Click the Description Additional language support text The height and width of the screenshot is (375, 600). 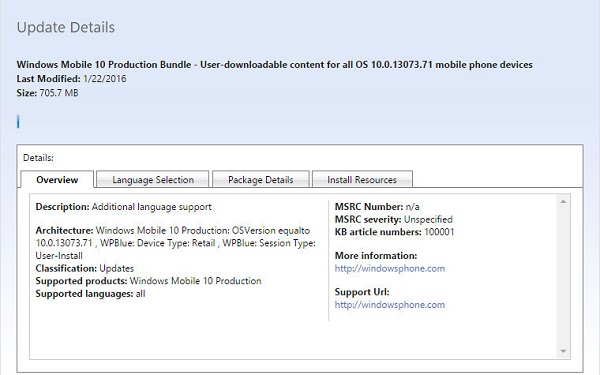[123, 207]
